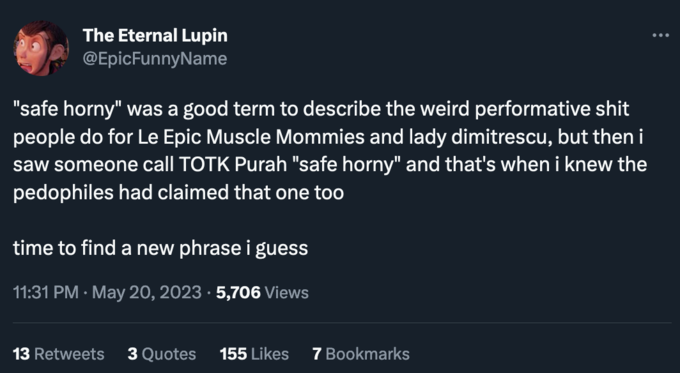This screenshot has height=373, width=680.
Task: Click the word performative in the tweet
Action: pyautogui.click(x=532, y=109)
